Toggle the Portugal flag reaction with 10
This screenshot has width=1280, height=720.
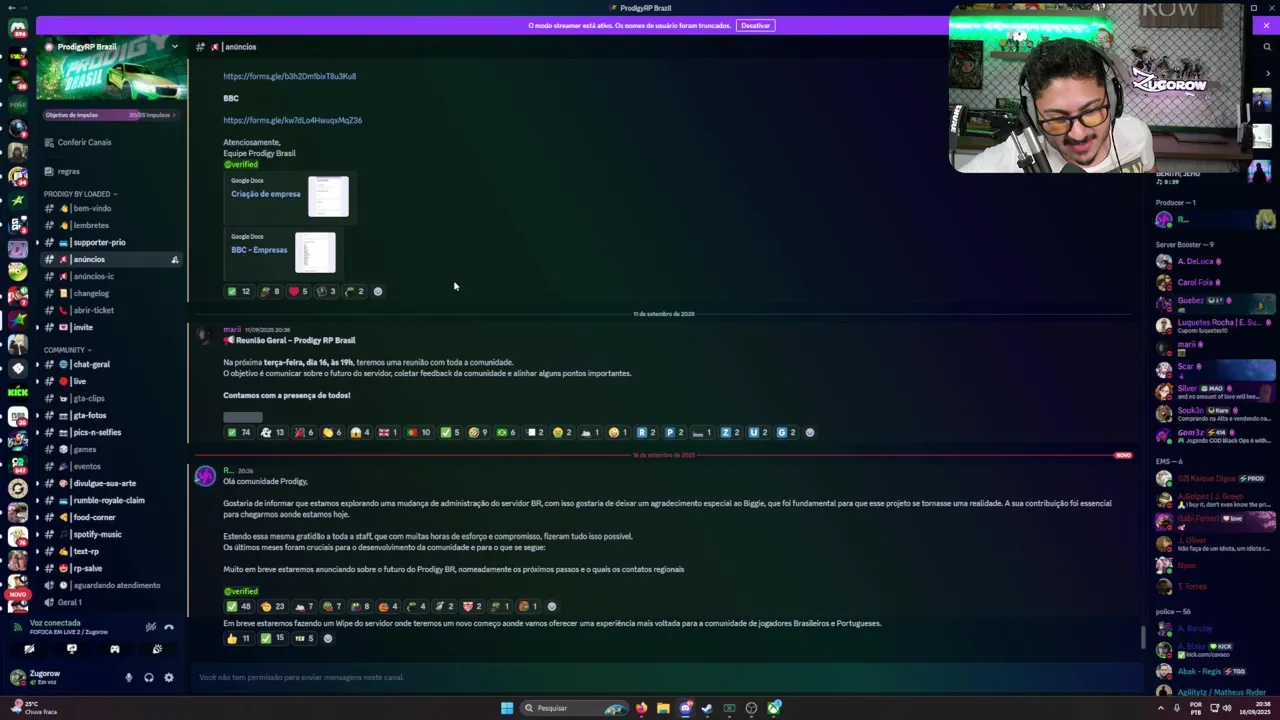click(x=419, y=432)
